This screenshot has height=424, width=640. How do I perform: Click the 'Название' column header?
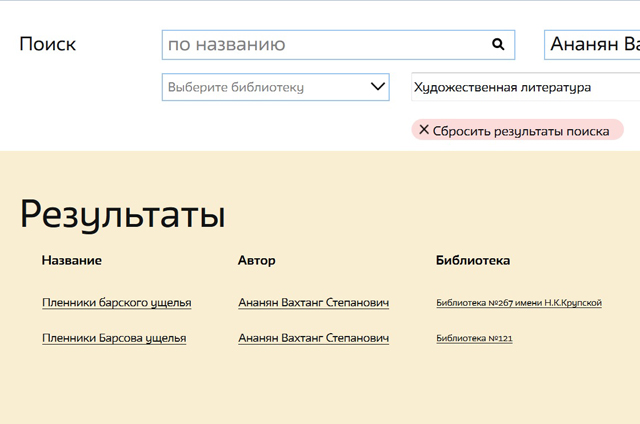coord(72,260)
